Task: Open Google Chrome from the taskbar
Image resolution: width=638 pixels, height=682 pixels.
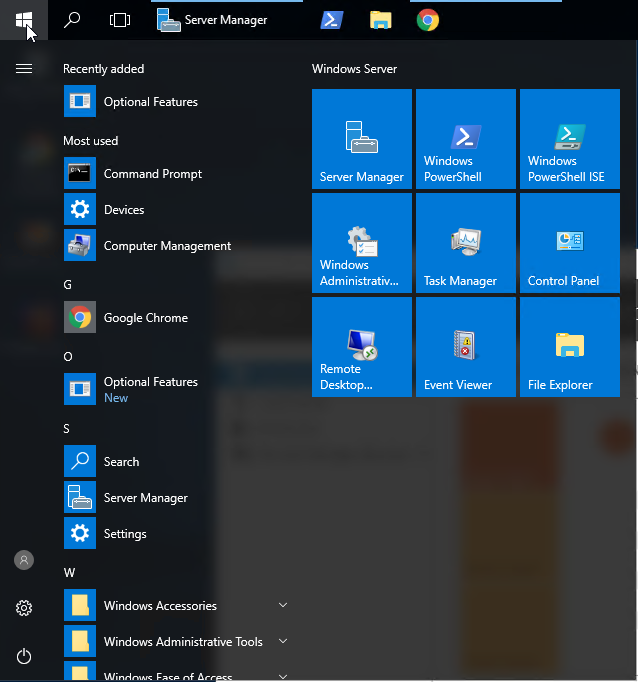Action: [428, 20]
